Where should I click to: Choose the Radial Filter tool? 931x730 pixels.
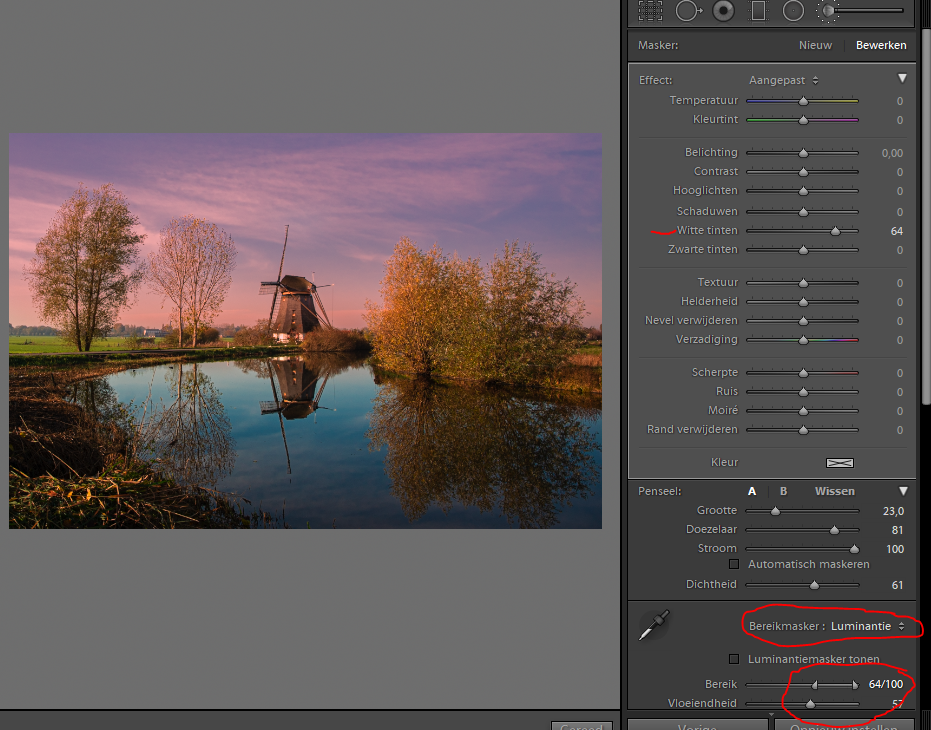tap(793, 11)
